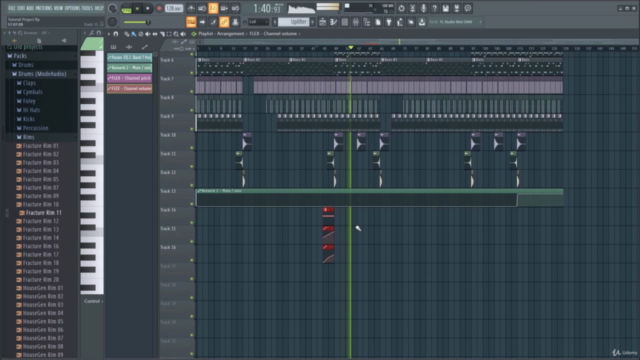Toggle wait for input to start playing
The height and width of the screenshot is (360, 640).
point(202,8)
